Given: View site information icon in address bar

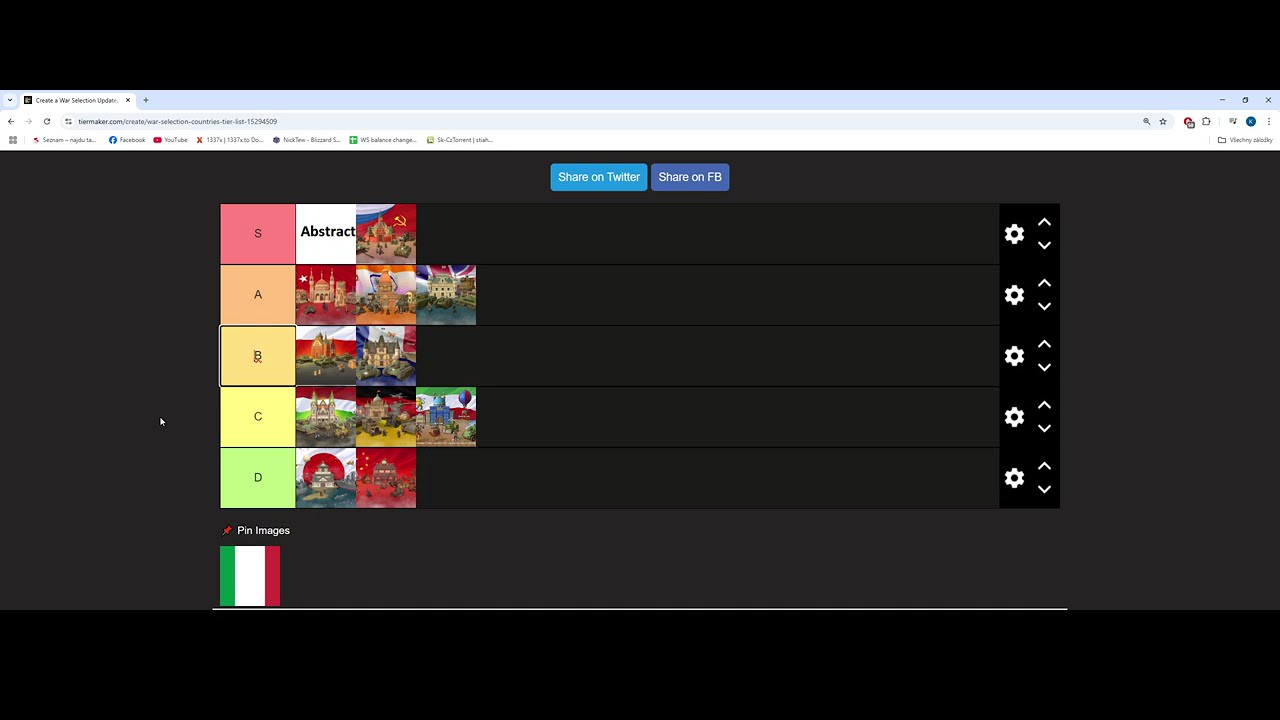Looking at the screenshot, I should pos(68,121).
